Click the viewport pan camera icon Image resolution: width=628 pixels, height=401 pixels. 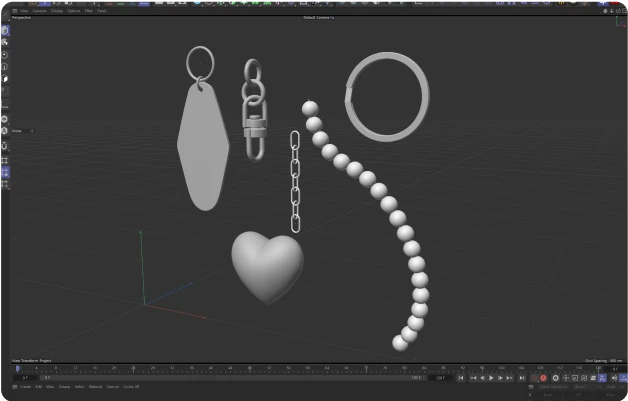coord(606,11)
